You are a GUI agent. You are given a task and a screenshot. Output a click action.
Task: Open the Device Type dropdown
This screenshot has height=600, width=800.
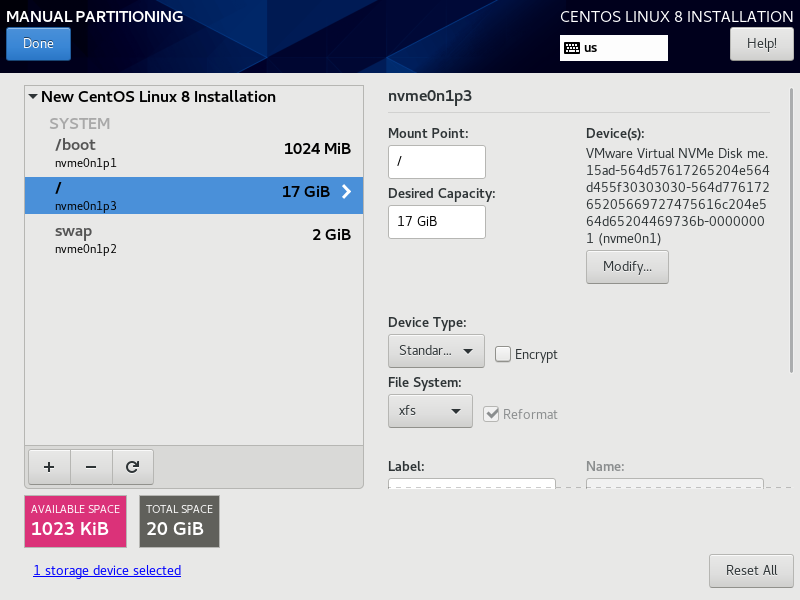[x=436, y=351]
